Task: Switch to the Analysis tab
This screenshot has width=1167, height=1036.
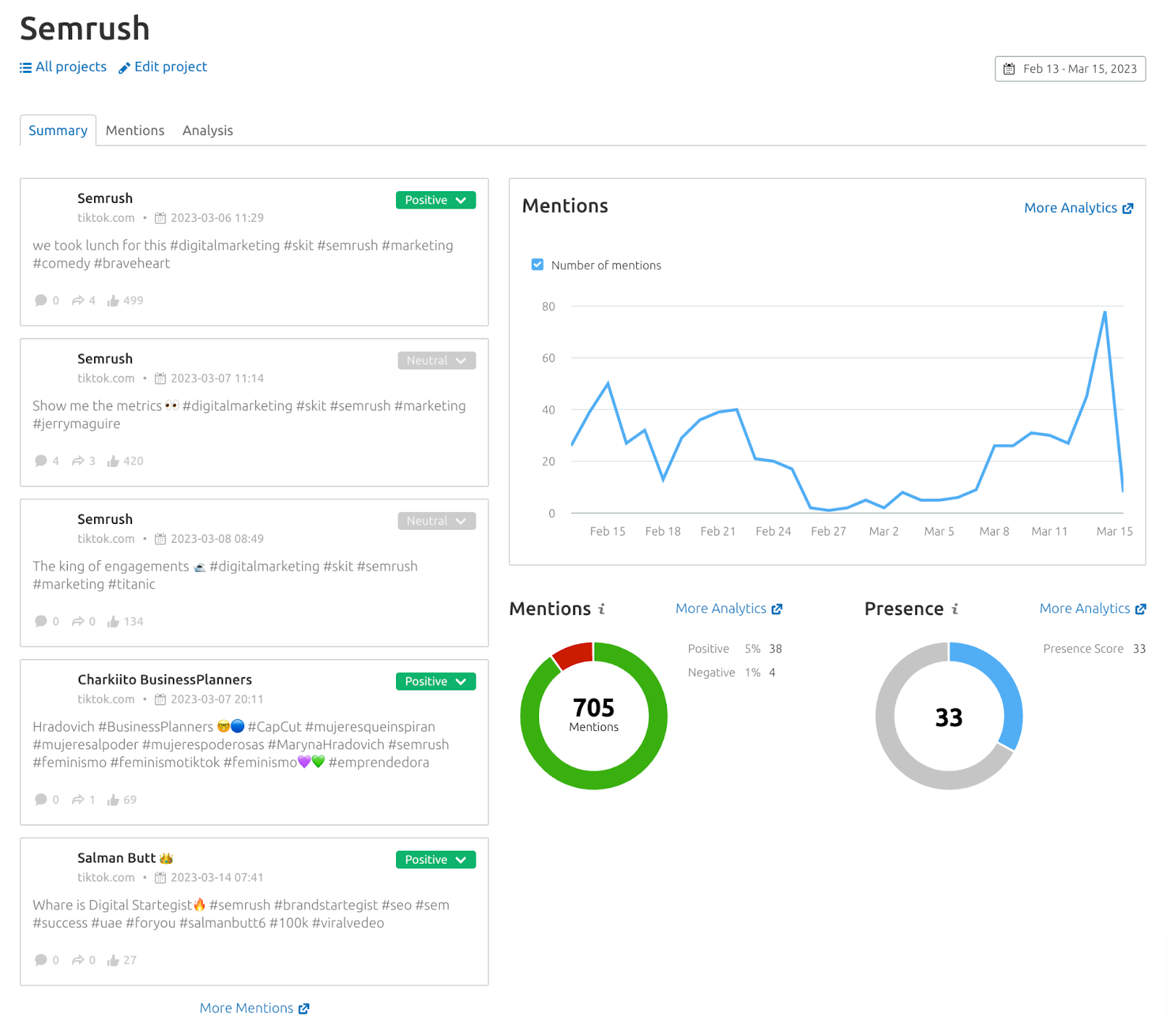Action: click(208, 131)
